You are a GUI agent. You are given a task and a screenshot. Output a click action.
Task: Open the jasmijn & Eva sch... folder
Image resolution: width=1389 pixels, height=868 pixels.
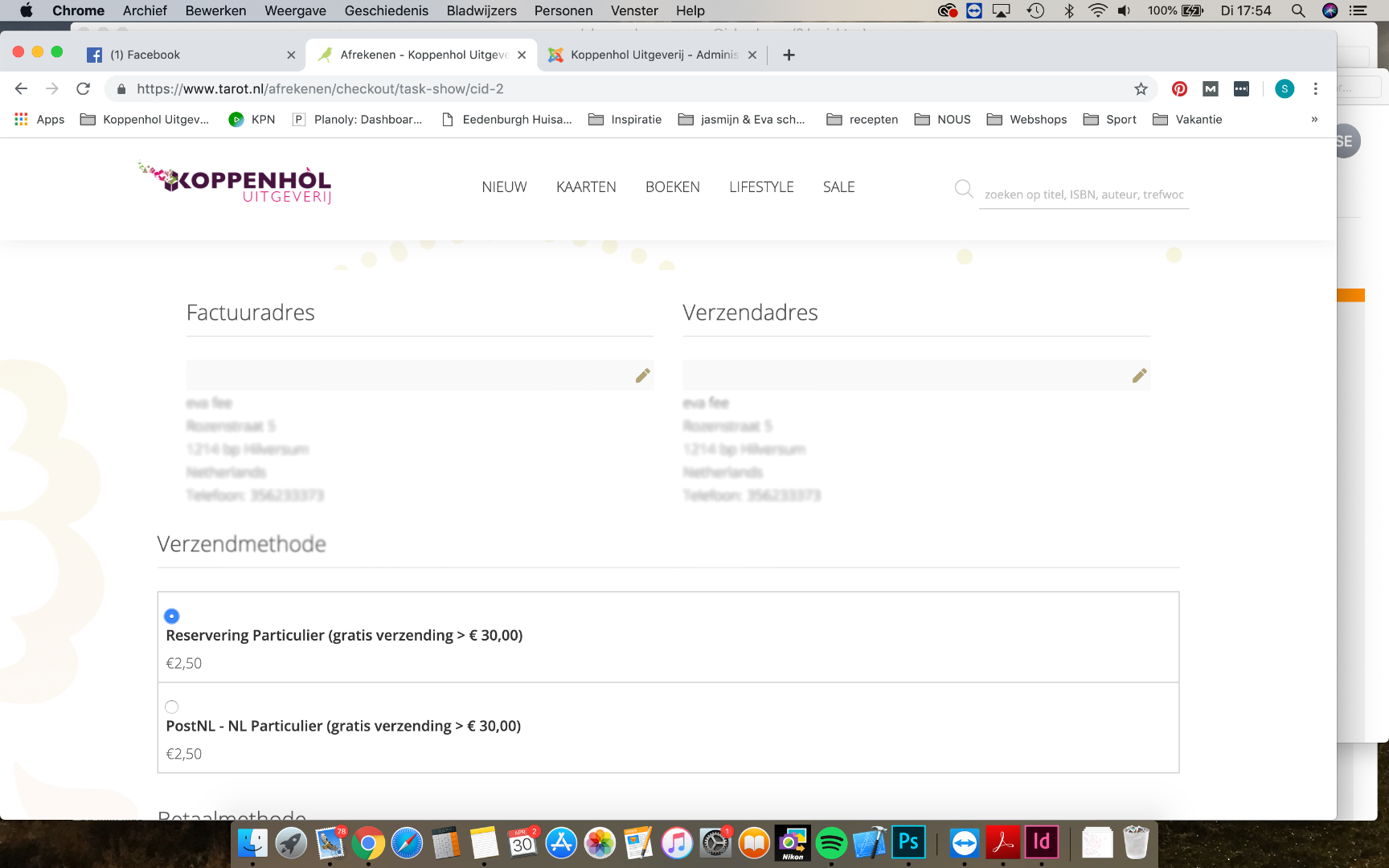tap(742, 120)
